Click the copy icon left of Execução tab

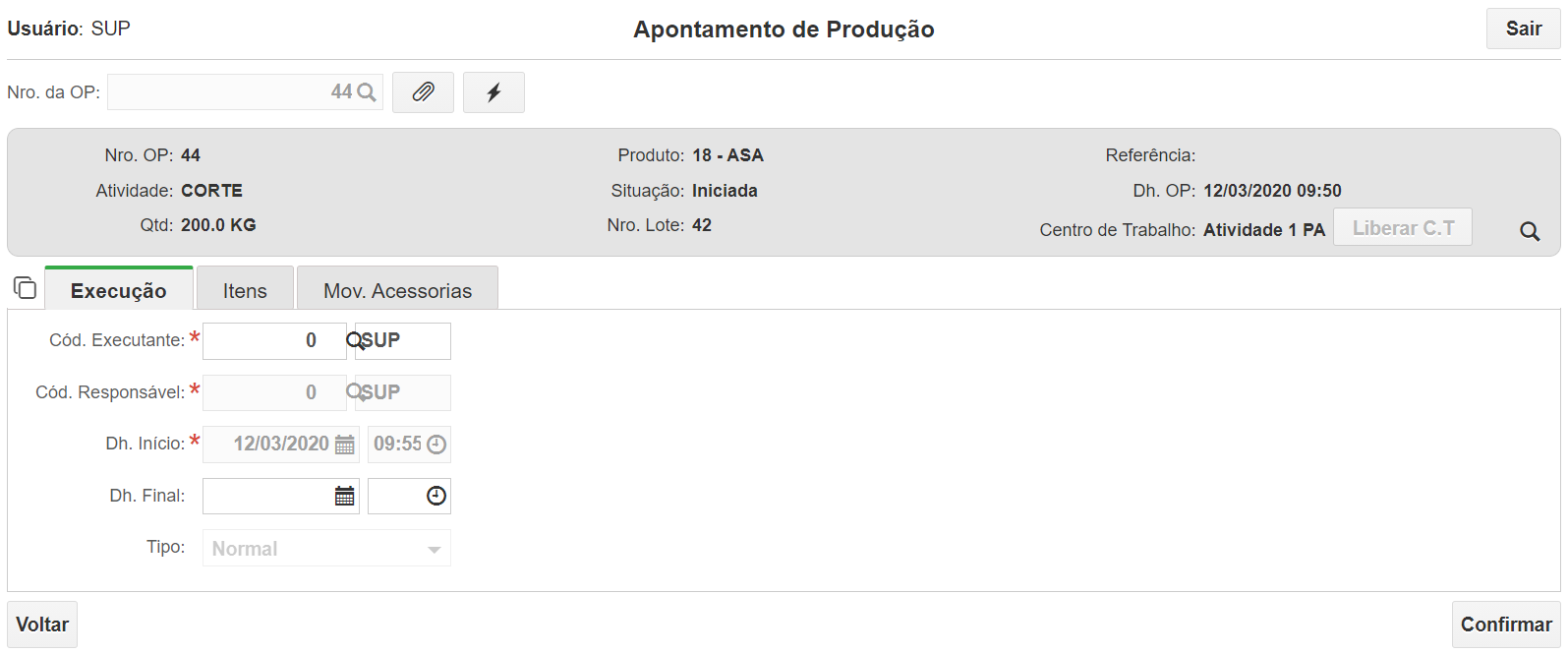coord(25,288)
